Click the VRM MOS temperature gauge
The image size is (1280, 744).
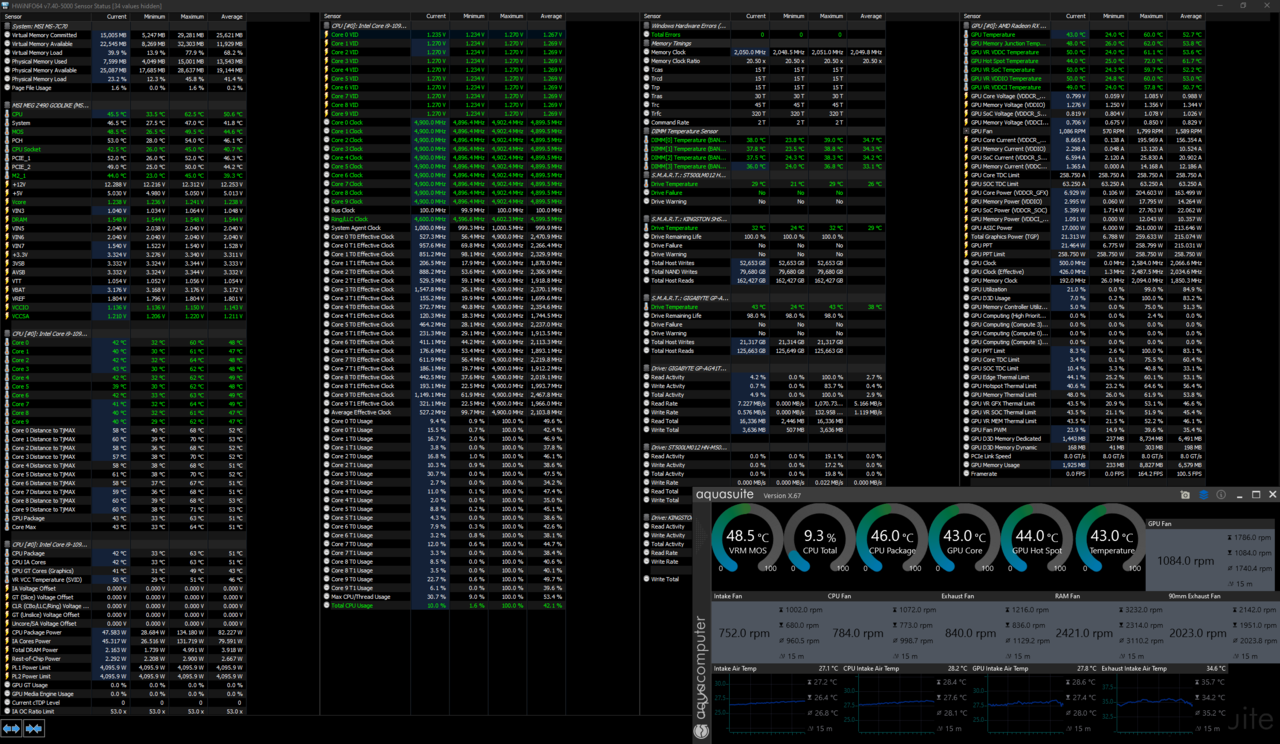[x=749, y=540]
